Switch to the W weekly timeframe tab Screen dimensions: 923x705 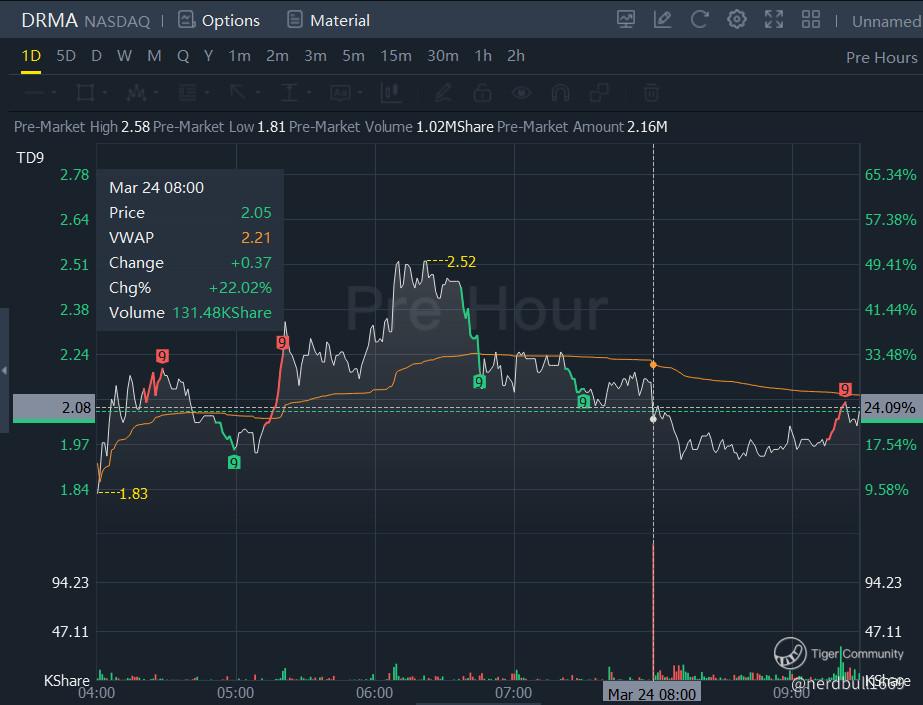pyautogui.click(x=124, y=56)
